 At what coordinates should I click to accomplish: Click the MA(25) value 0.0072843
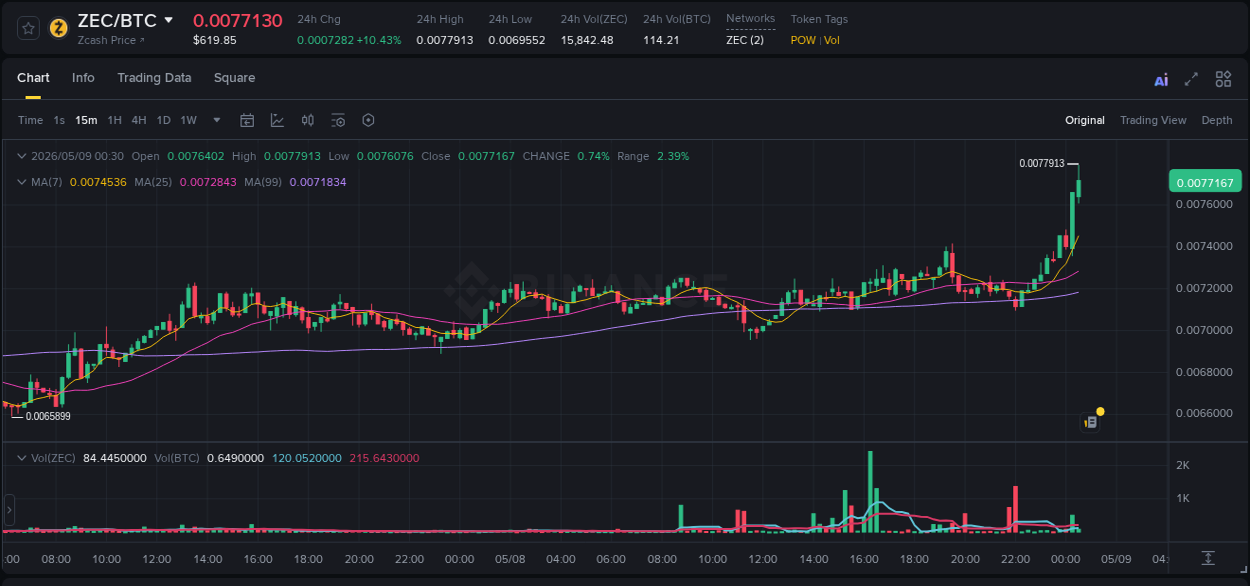(208, 182)
